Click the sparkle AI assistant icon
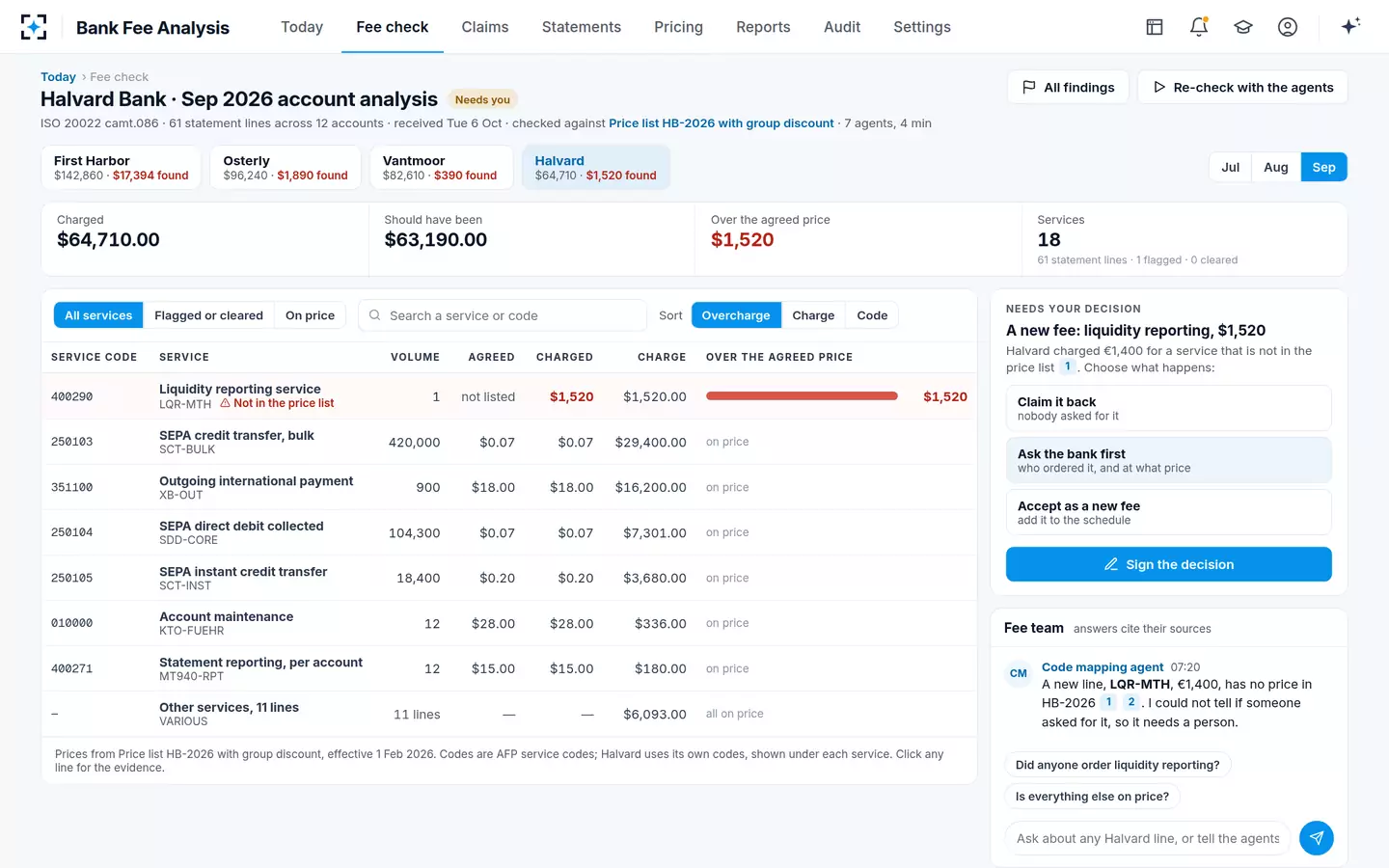The width and height of the screenshot is (1389, 868). click(x=1350, y=26)
